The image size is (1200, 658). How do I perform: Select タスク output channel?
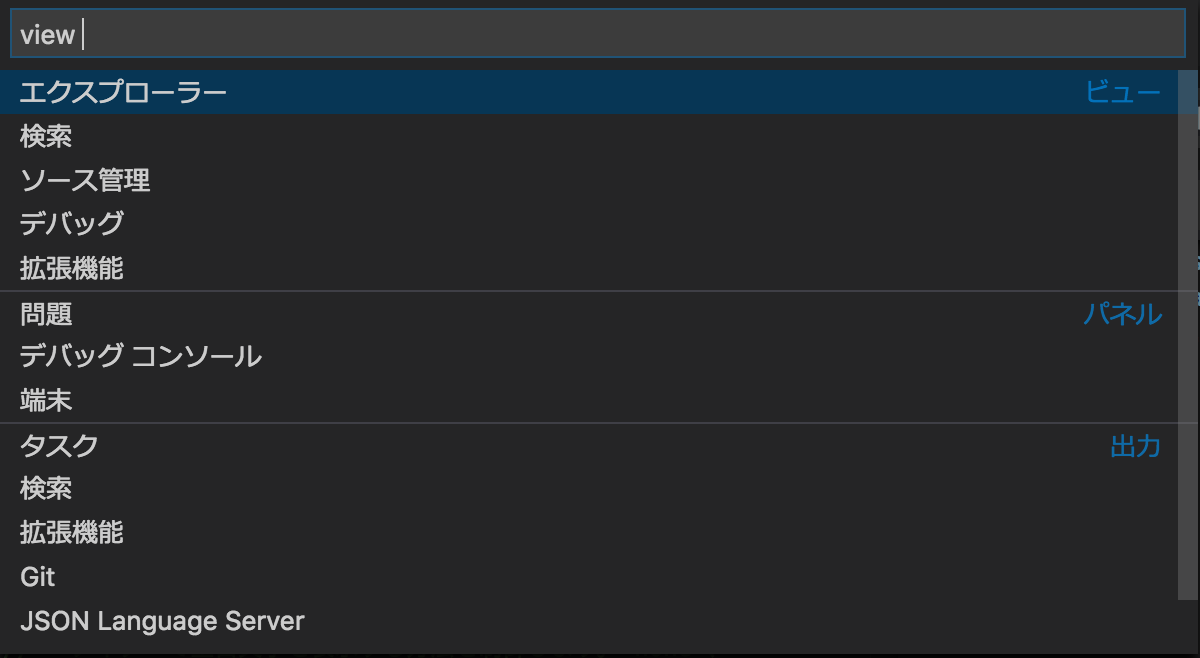point(59,445)
